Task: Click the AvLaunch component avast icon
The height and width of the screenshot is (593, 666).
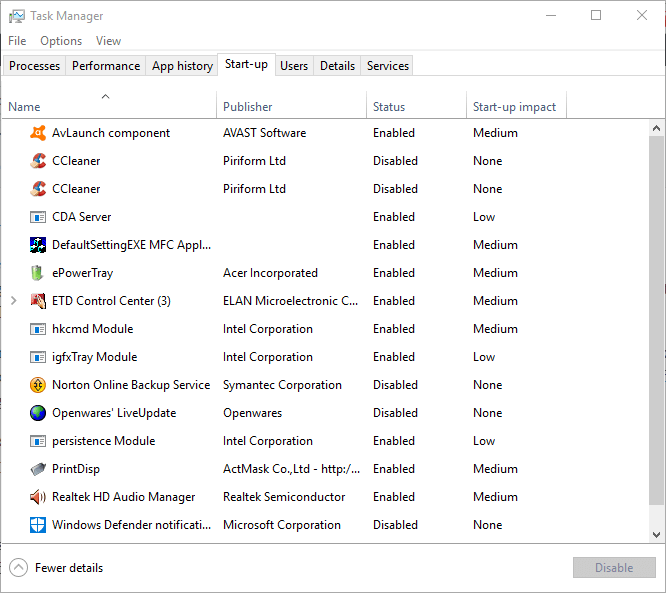Action: coord(38,133)
